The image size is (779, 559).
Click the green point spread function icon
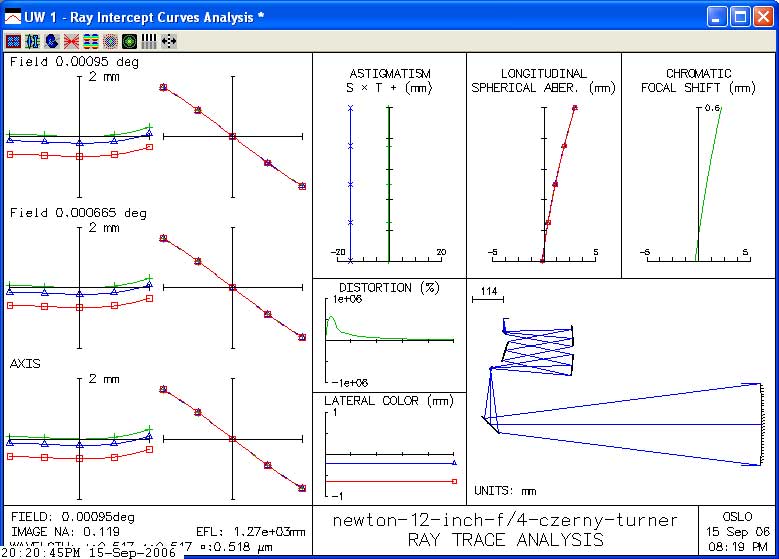coord(129,41)
